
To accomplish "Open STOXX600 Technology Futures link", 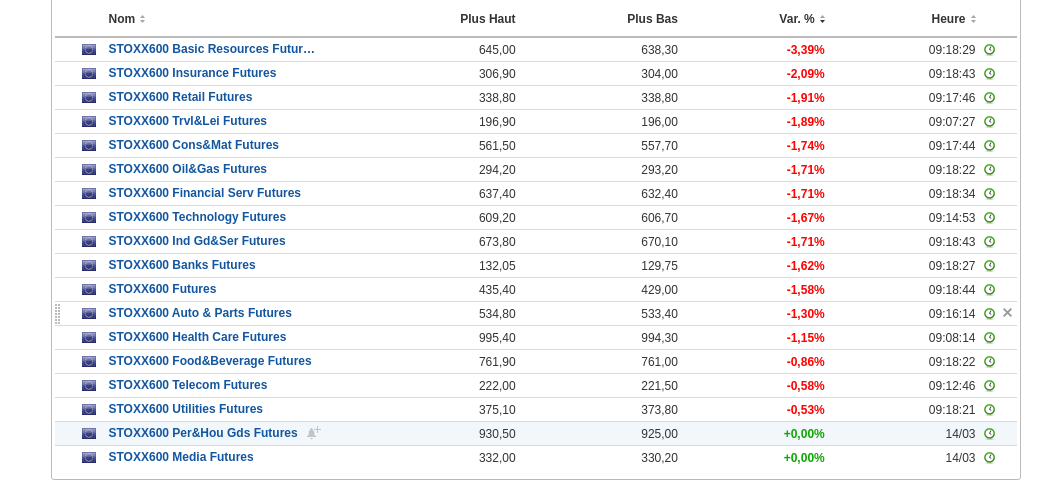I will 197,217.
